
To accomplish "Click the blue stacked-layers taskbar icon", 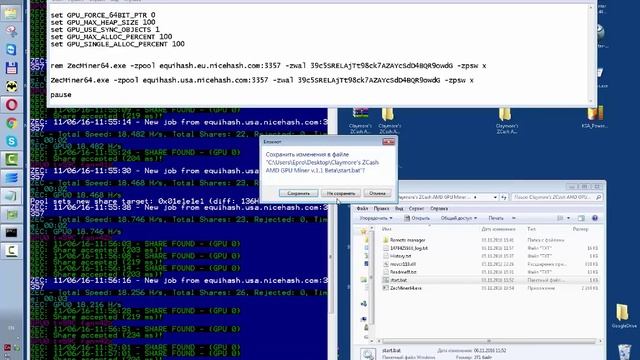I will 11,178.
